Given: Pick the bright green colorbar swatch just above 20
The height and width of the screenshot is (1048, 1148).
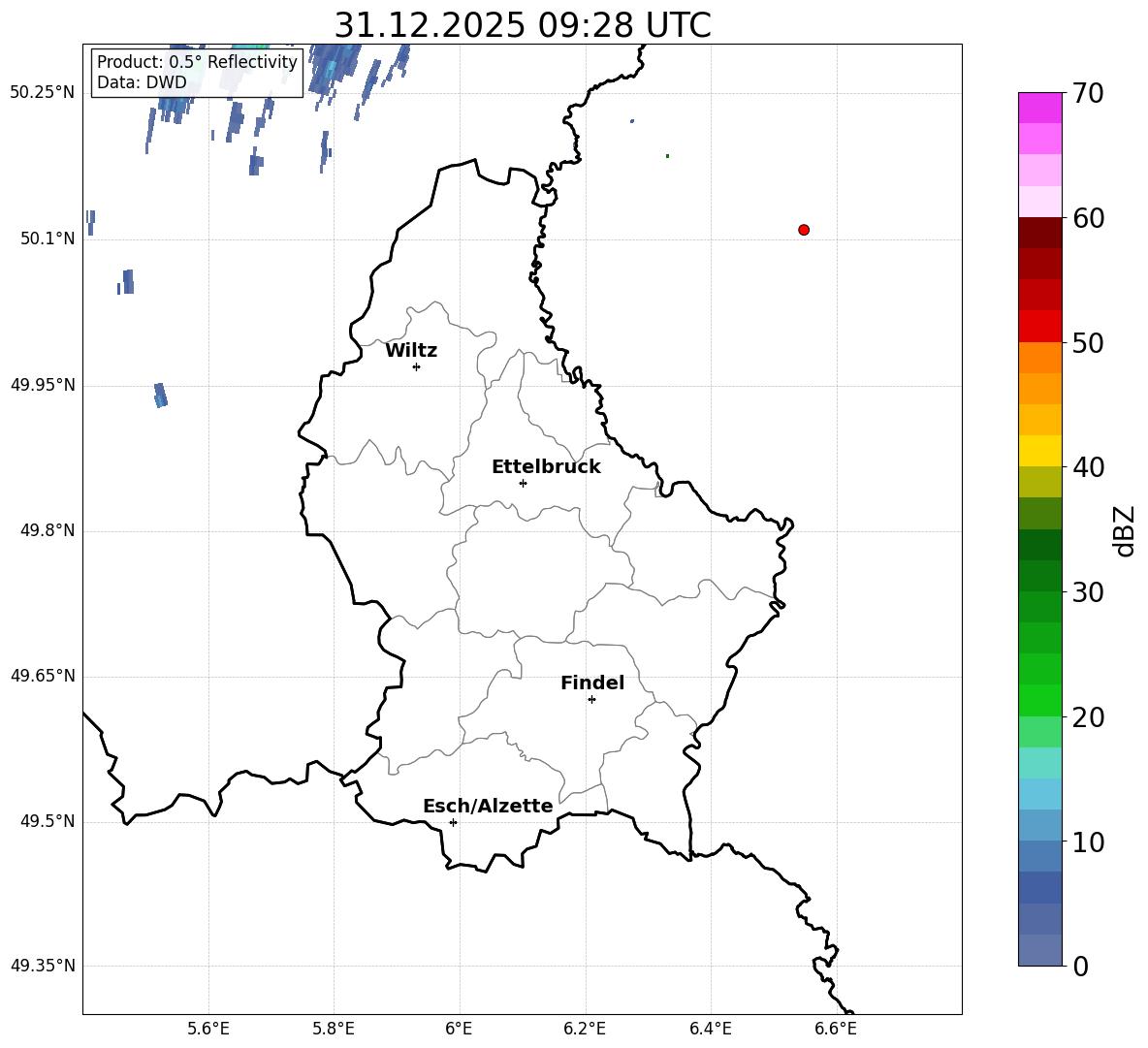Looking at the screenshot, I should click(x=1040, y=700).
